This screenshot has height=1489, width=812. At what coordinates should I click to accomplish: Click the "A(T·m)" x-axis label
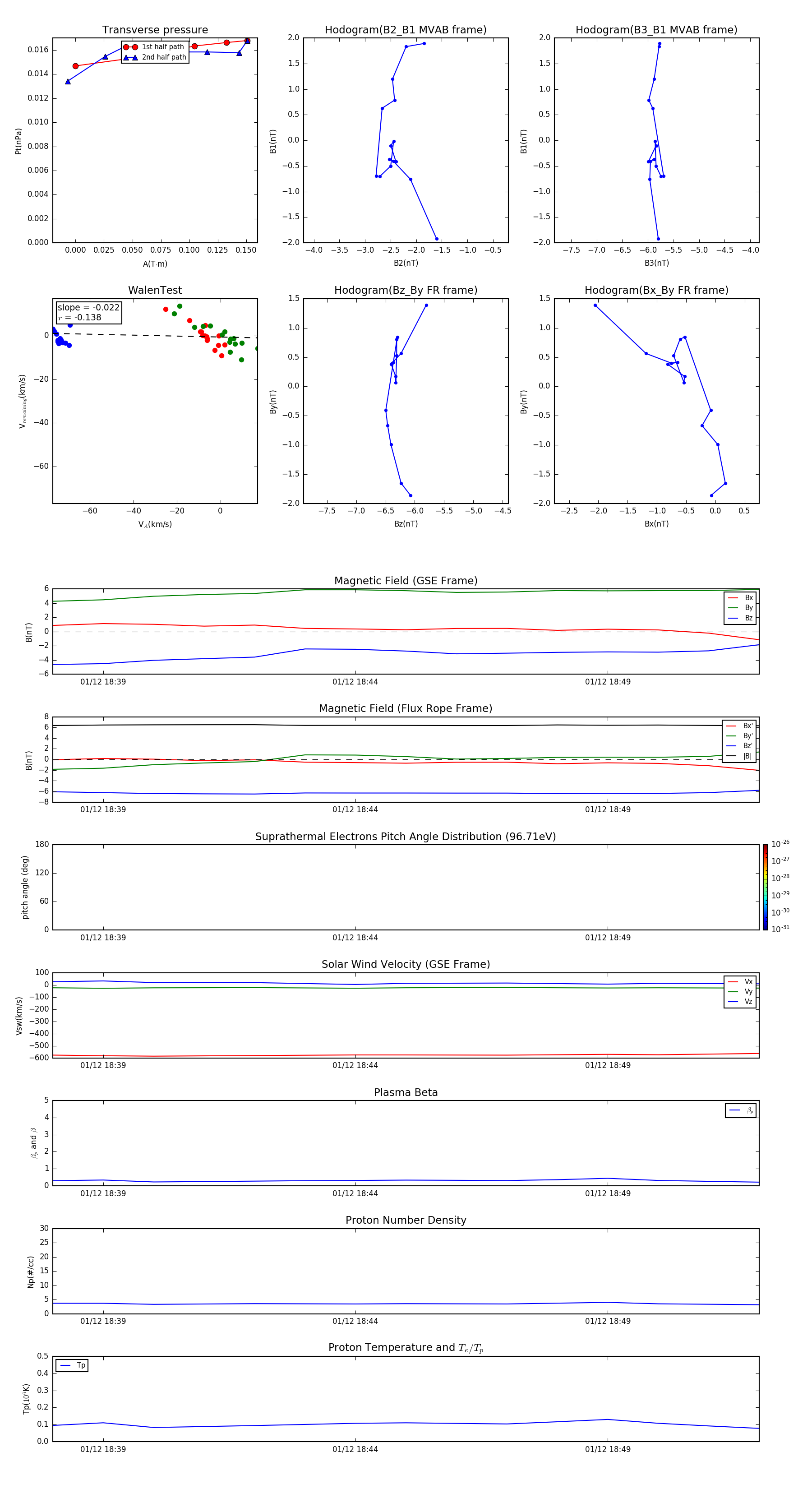[155, 264]
